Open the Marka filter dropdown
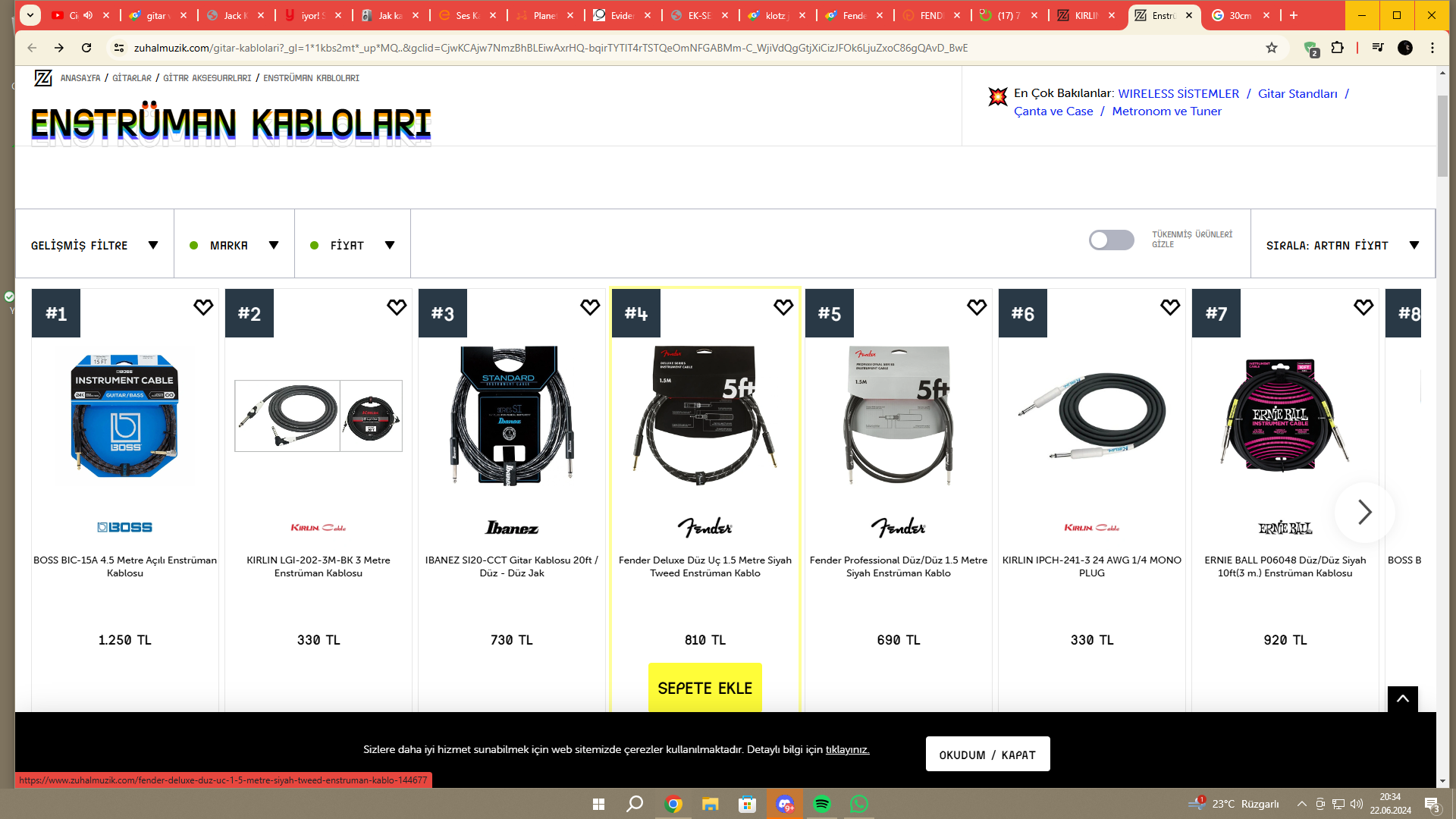Image resolution: width=1456 pixels, height=819 pixels. point(234,245)
